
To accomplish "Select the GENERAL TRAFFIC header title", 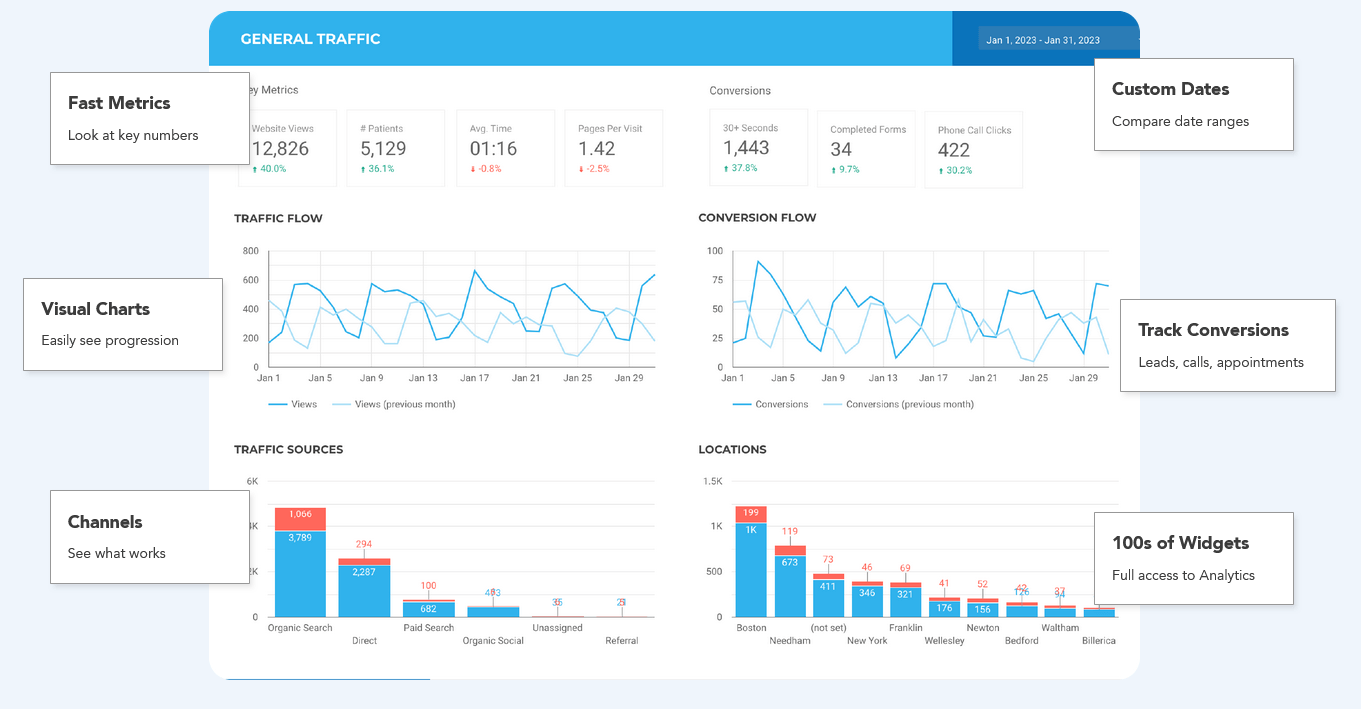I will (x=310, y=39).
